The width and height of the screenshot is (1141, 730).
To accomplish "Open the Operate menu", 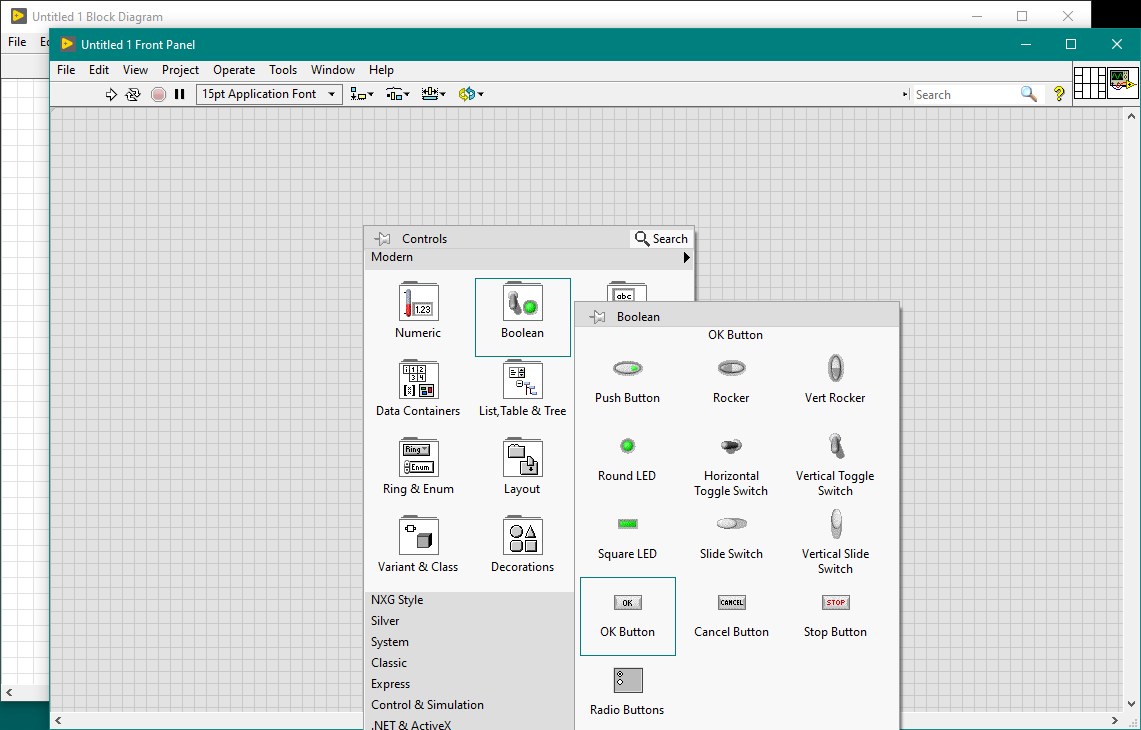I will 234,70.
